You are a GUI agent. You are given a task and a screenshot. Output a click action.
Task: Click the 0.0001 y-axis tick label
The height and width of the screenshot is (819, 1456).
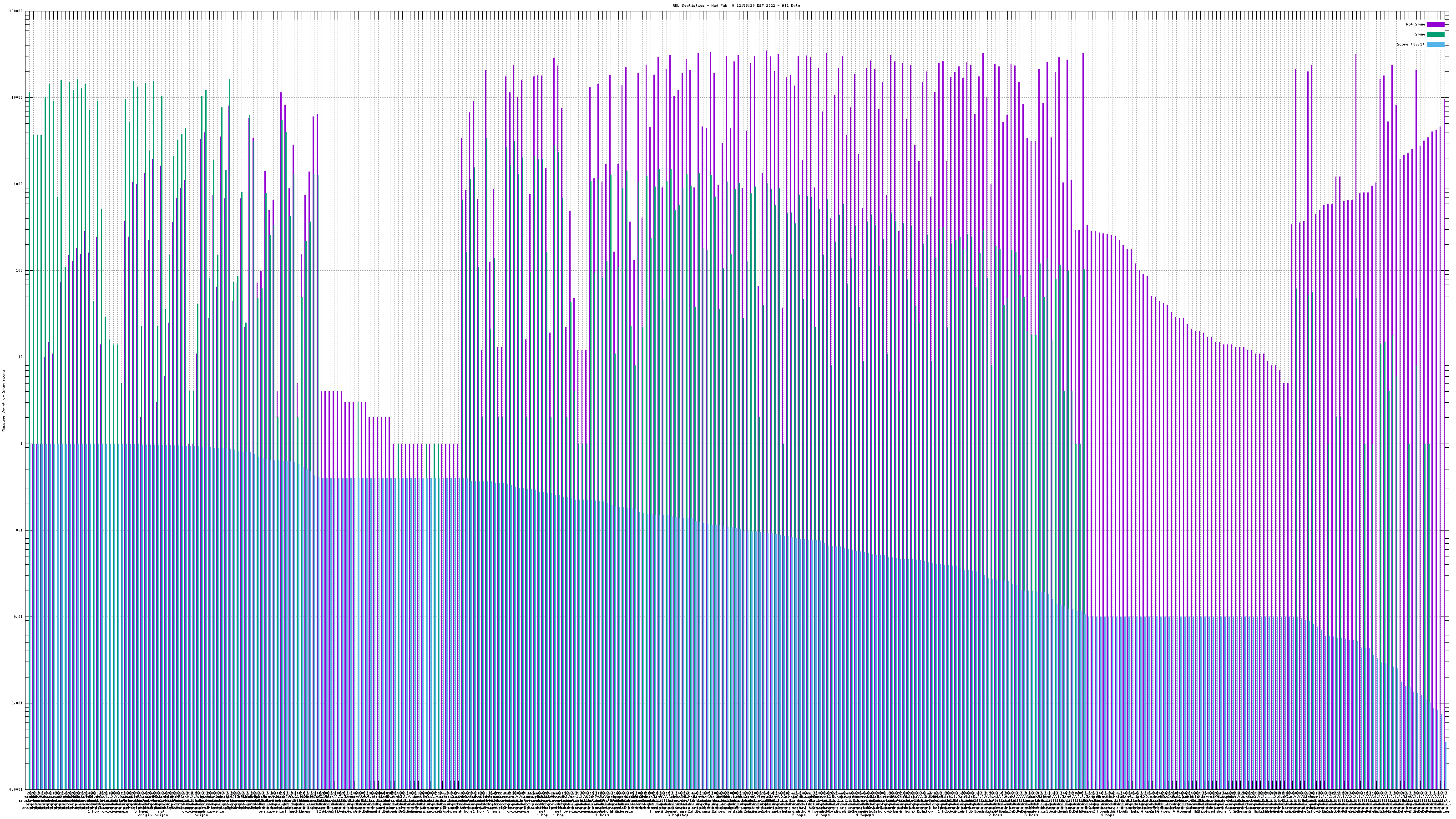[x=16, y=789]
